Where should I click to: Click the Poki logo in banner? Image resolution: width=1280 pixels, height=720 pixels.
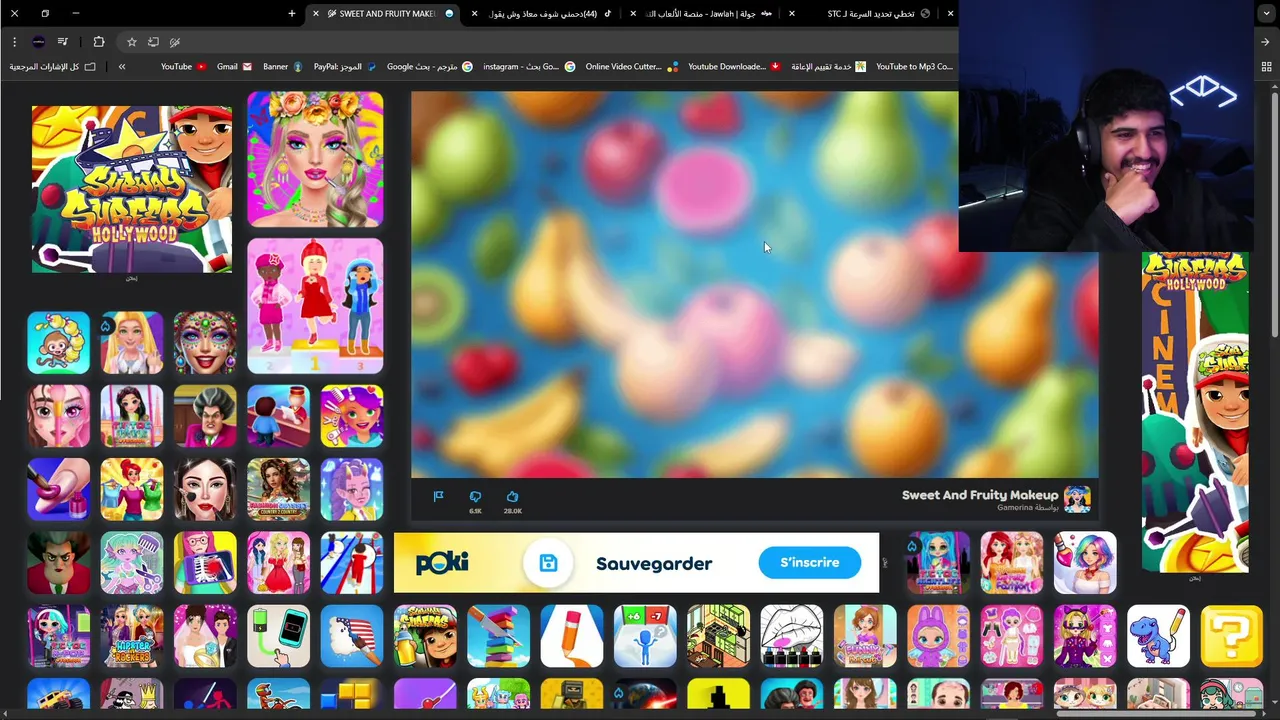click(x=443, y=563)
